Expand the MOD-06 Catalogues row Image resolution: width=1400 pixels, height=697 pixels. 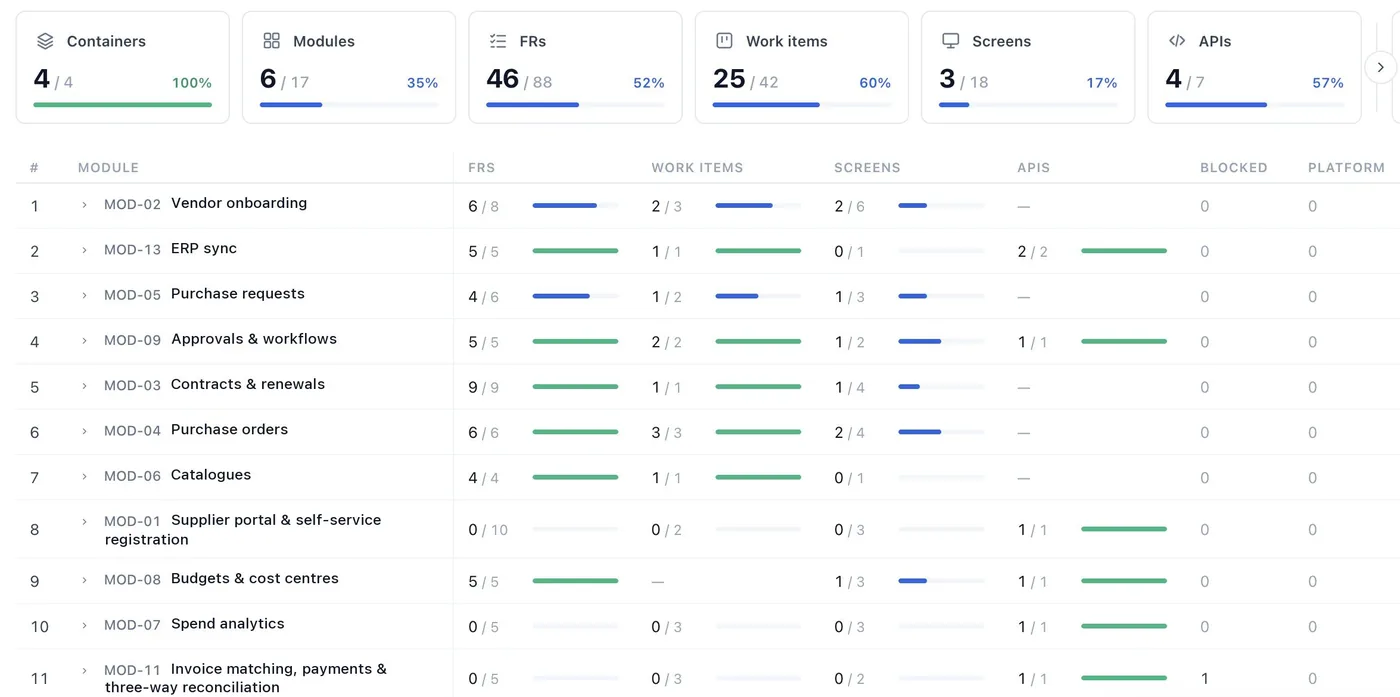click(x=85, y=476)
